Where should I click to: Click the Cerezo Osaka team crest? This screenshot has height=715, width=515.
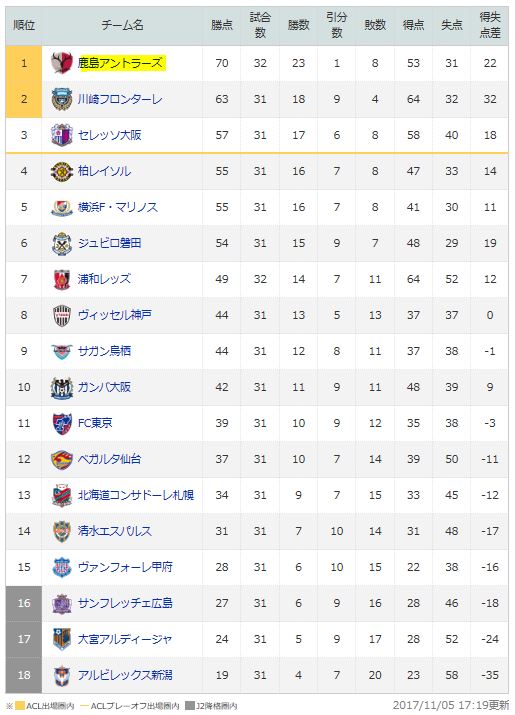coord(62,135)
